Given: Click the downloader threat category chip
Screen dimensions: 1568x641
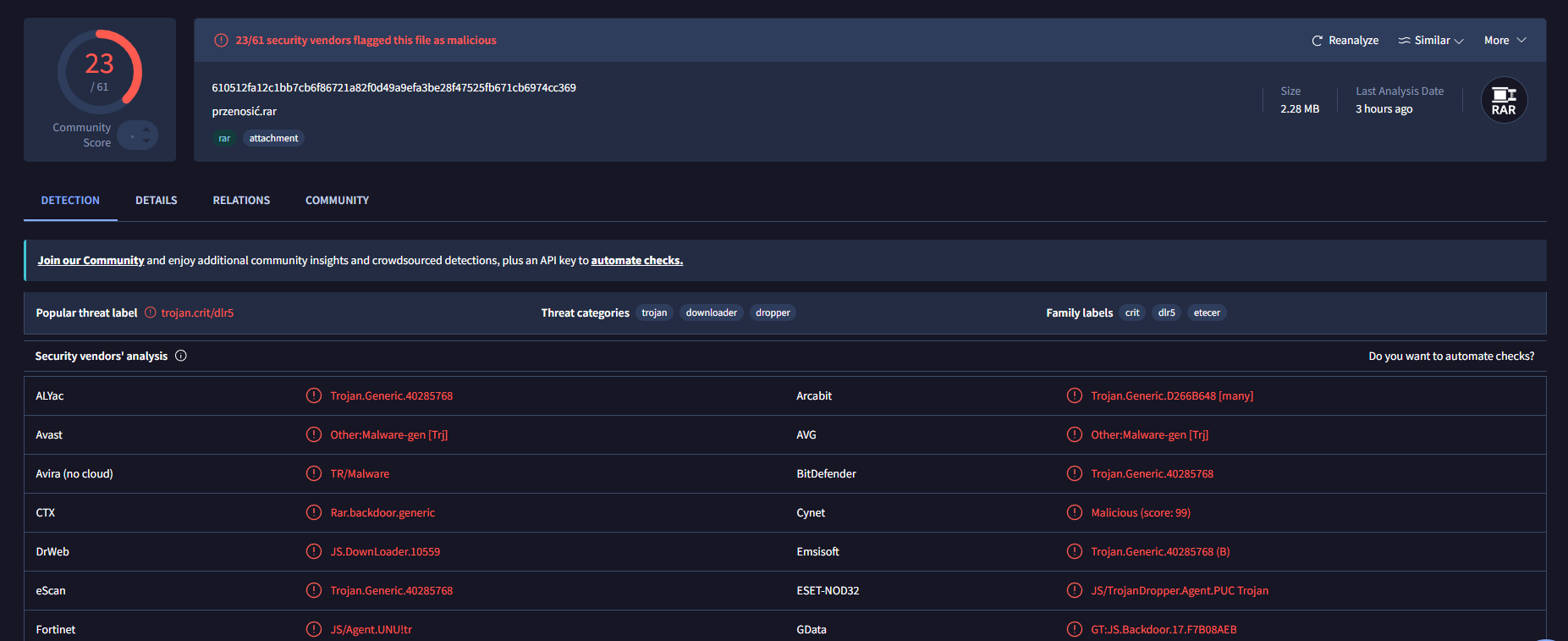Looking at the screenshot, I should click(712, 312).
